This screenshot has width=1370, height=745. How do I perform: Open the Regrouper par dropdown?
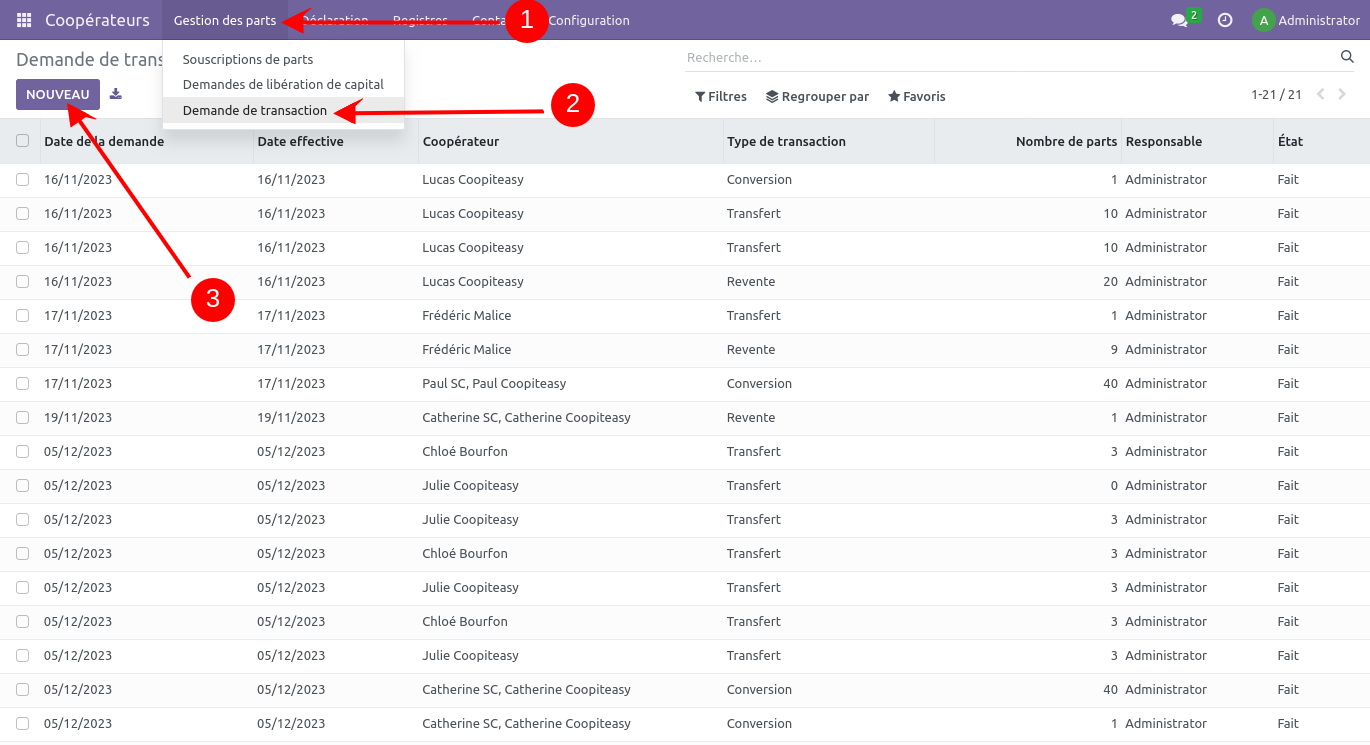point(818,97)
